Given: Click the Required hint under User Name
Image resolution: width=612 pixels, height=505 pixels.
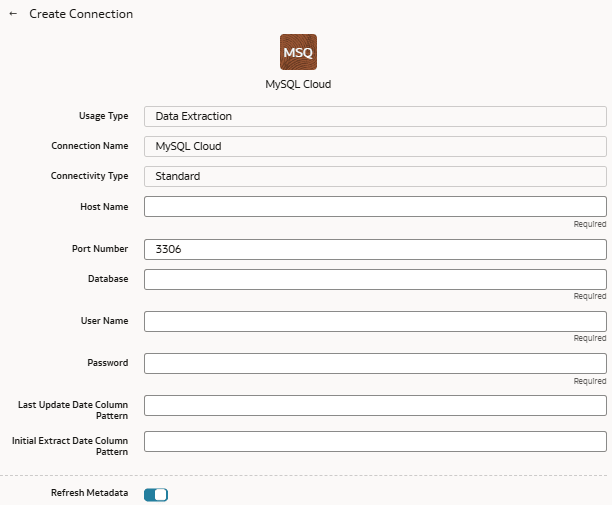Looking at the screenshot, I should [x=590, y=338].
